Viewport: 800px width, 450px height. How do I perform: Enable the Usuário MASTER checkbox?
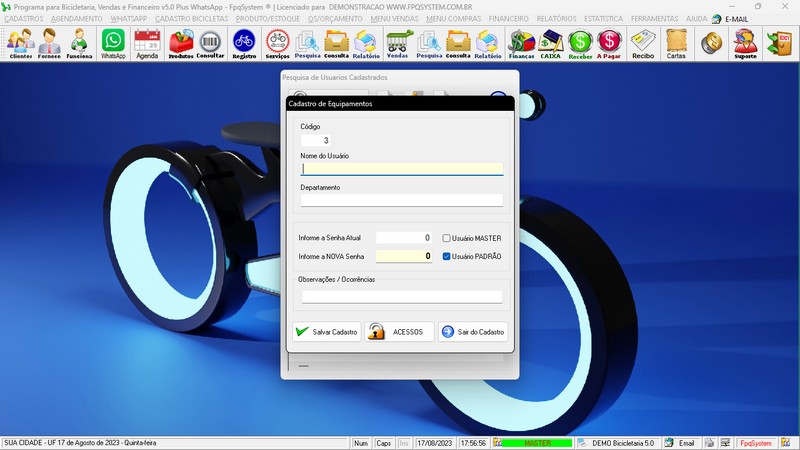[x=447, y=238]
